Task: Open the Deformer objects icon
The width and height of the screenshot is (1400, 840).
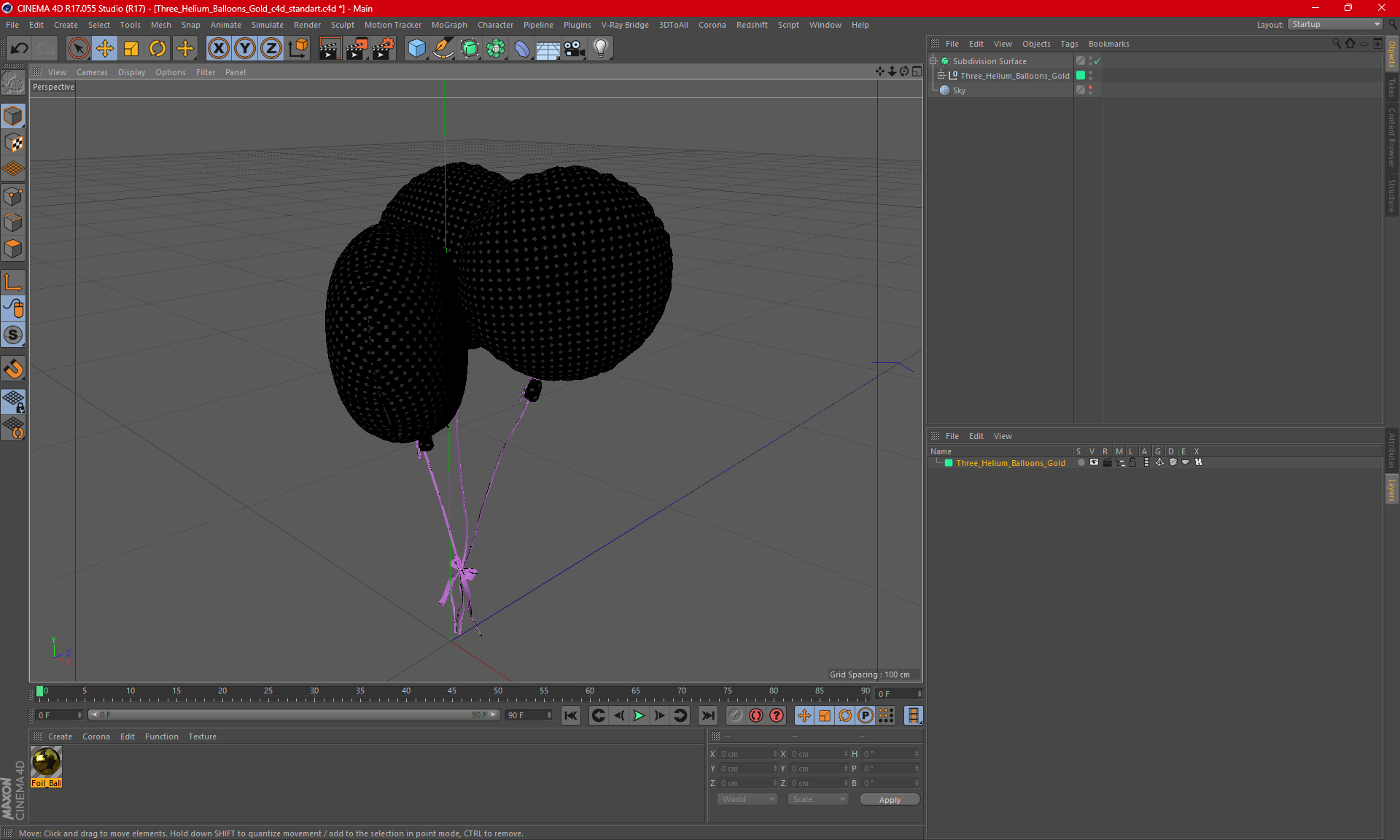Action: tap(522, 49)
